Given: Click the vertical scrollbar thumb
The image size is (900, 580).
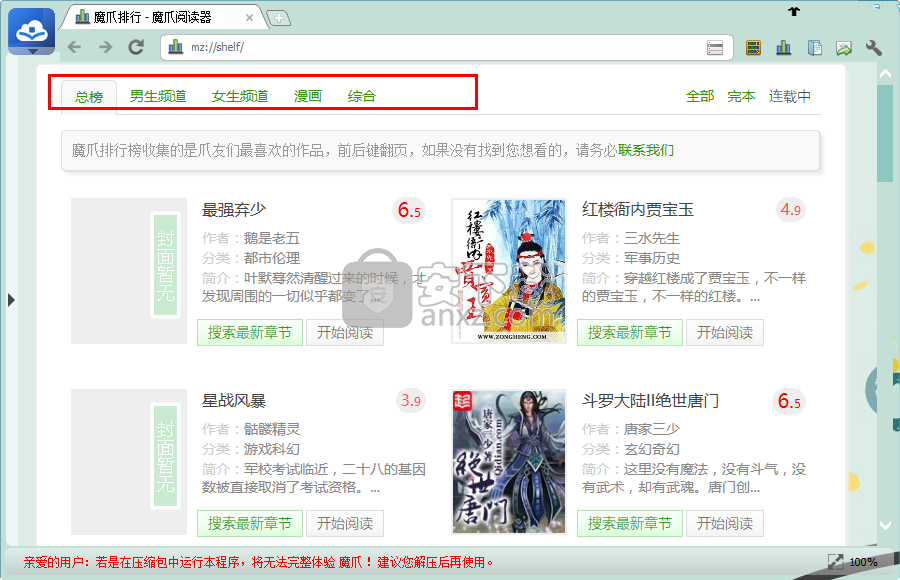Looking at the screenshot, I should [885, 133].
